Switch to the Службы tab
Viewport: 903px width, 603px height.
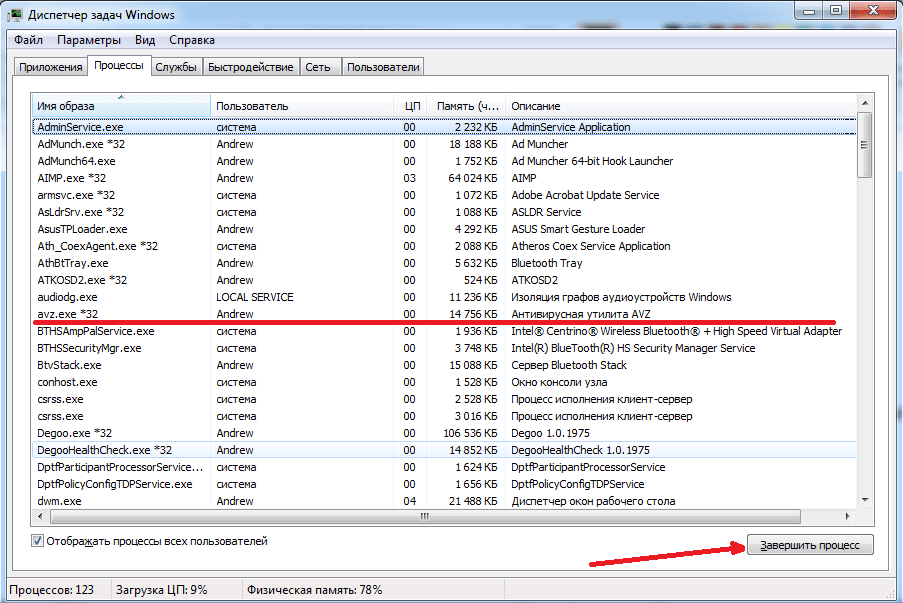pyautogui.click(x=175, y=67)
